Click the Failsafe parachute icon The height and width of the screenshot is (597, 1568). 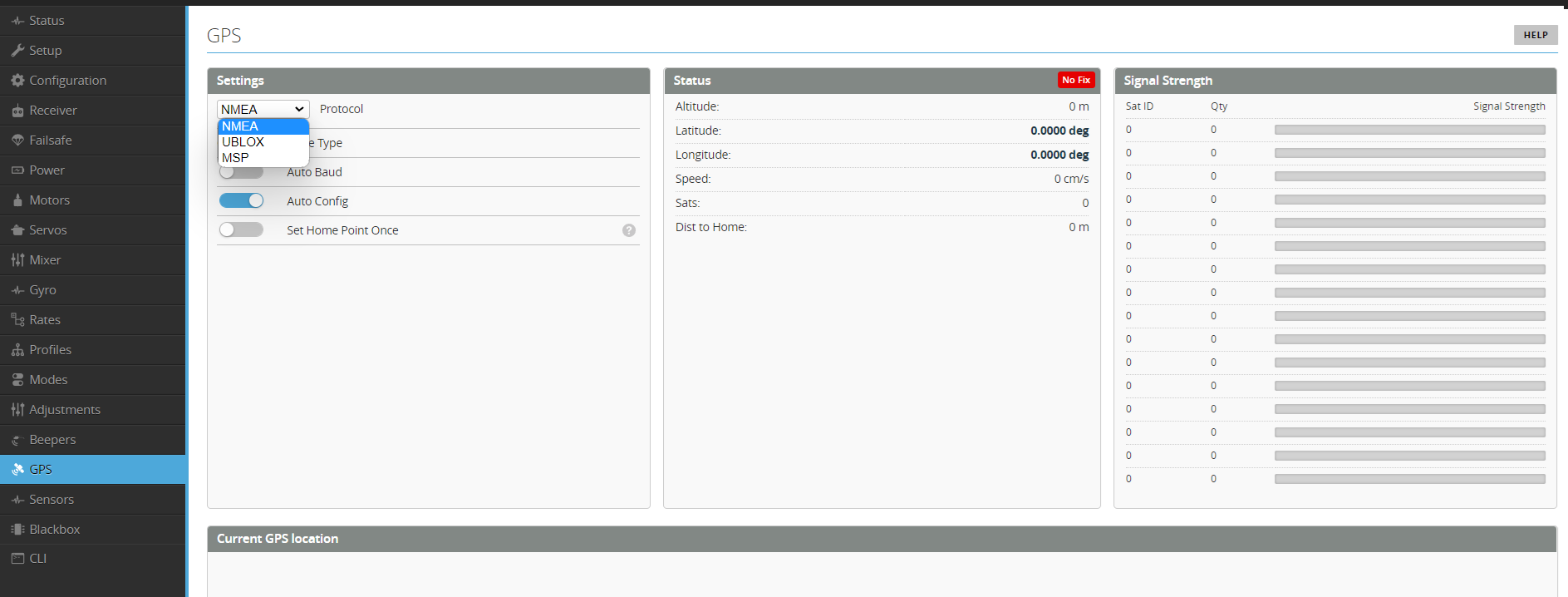[x=17, y=141]
